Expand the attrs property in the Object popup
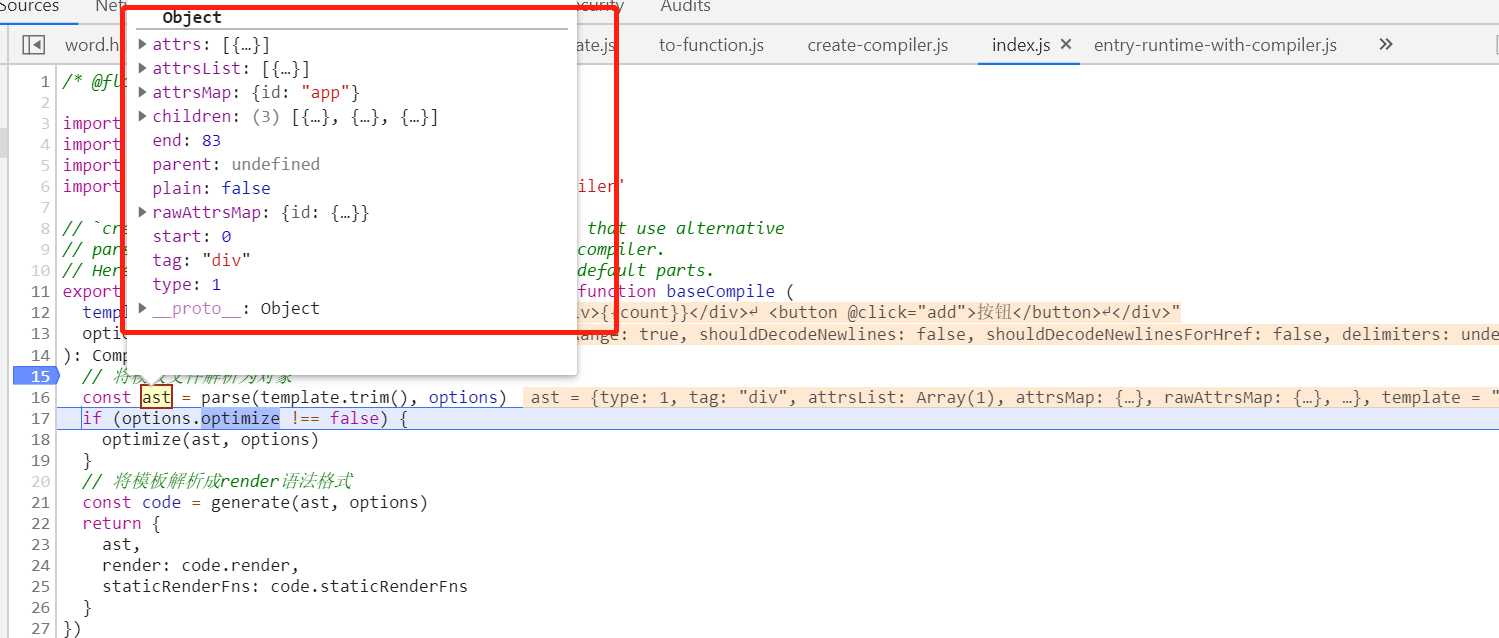This screenshot has width=1499, height=638. (x=143, y=44)
